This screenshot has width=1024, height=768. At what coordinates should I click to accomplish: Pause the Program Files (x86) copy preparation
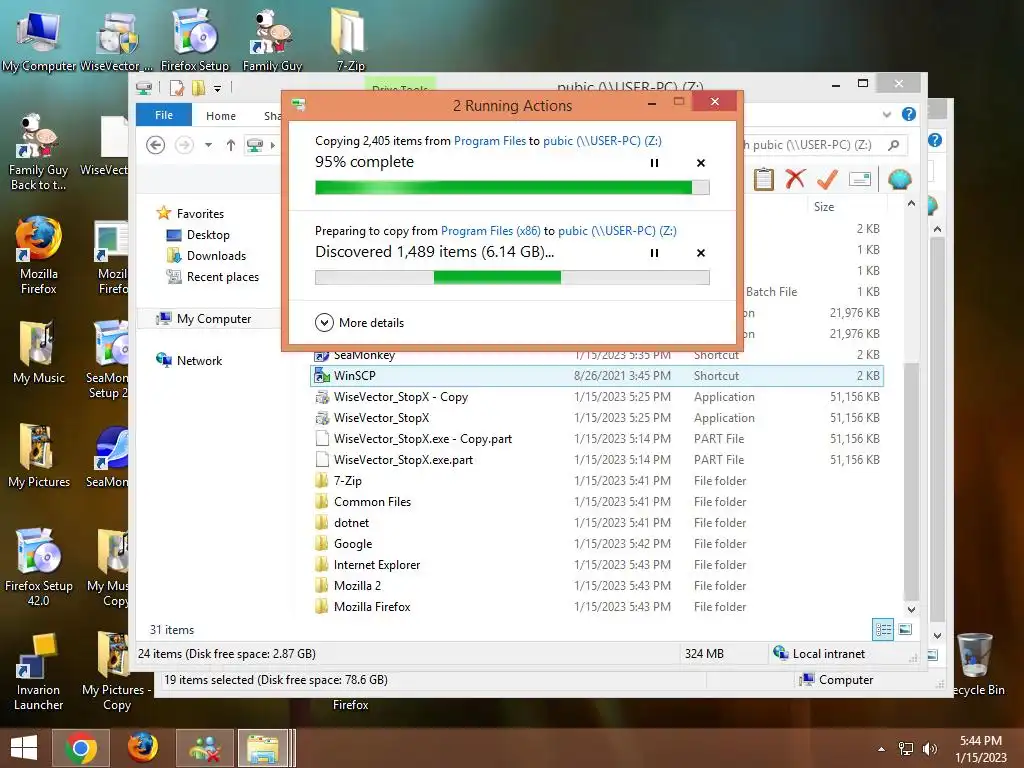click(x=654, y=253)
